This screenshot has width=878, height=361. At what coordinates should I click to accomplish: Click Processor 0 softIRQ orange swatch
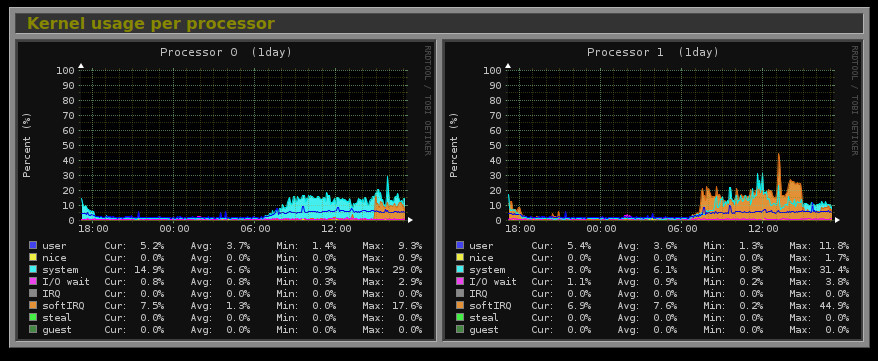[x=33, y=306]
